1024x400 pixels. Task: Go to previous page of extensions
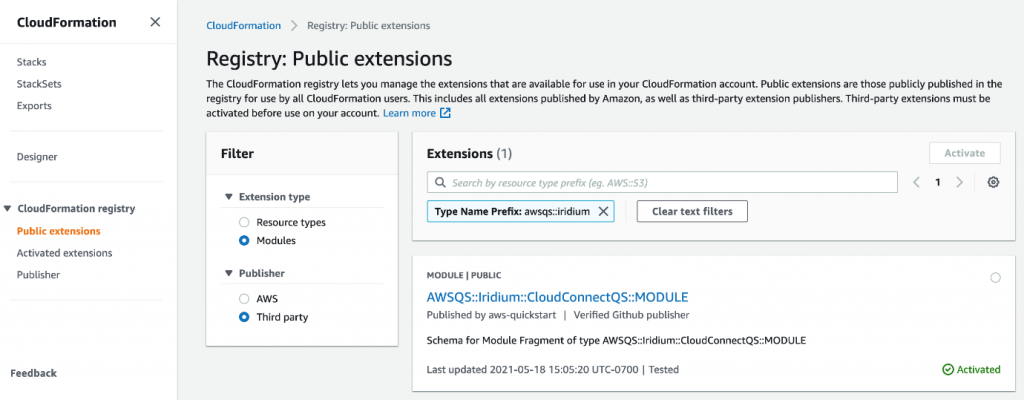point(916,182)
